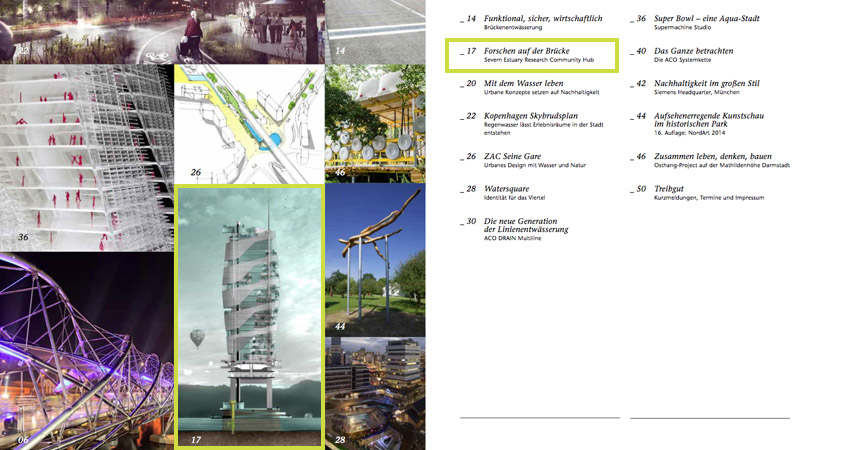This screenshot has width=850, height=450.
Task: Go to article 'Zusammen leben, denken, bauen'
Action: (x=712, y=156)
